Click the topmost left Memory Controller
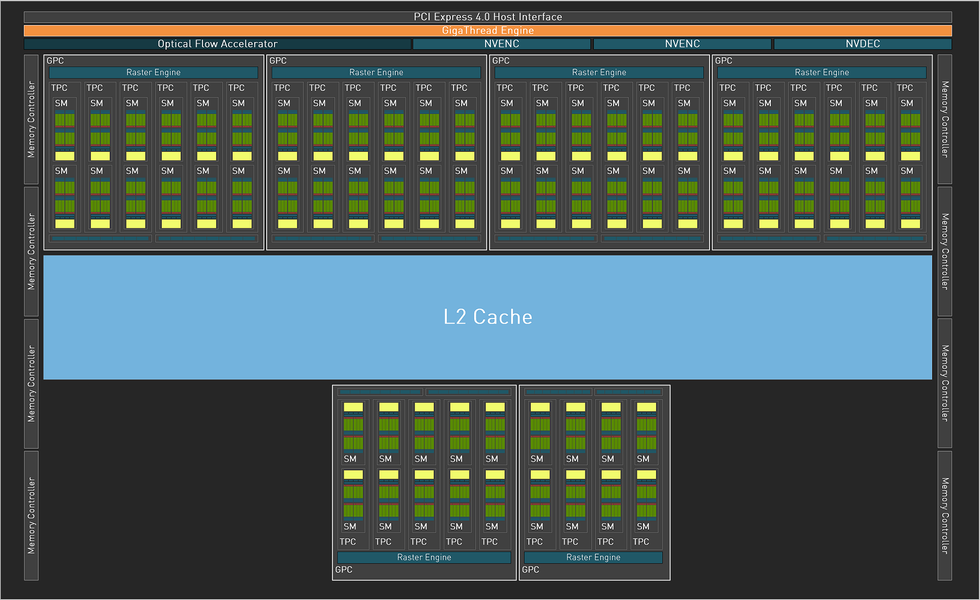 tap(31, 119)
